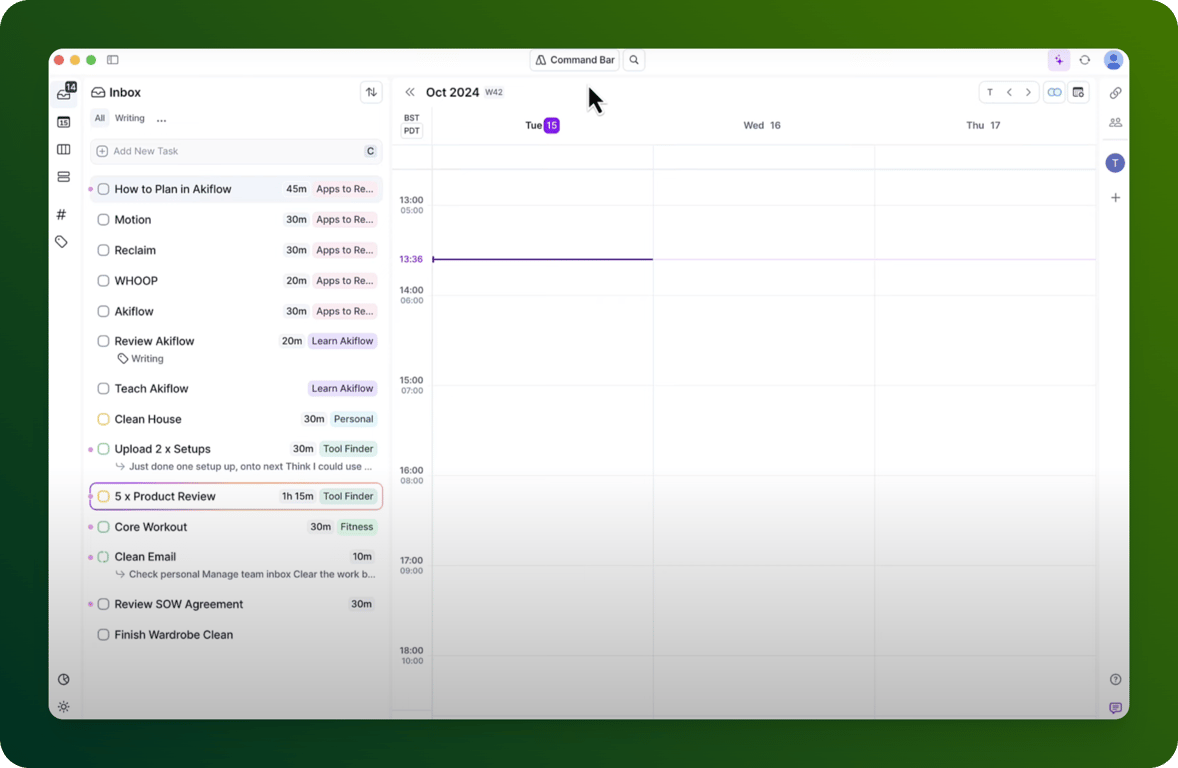Add a calendar with plus icon
The height and width of the screenshot is (768, 1178).
[1116, 198]
